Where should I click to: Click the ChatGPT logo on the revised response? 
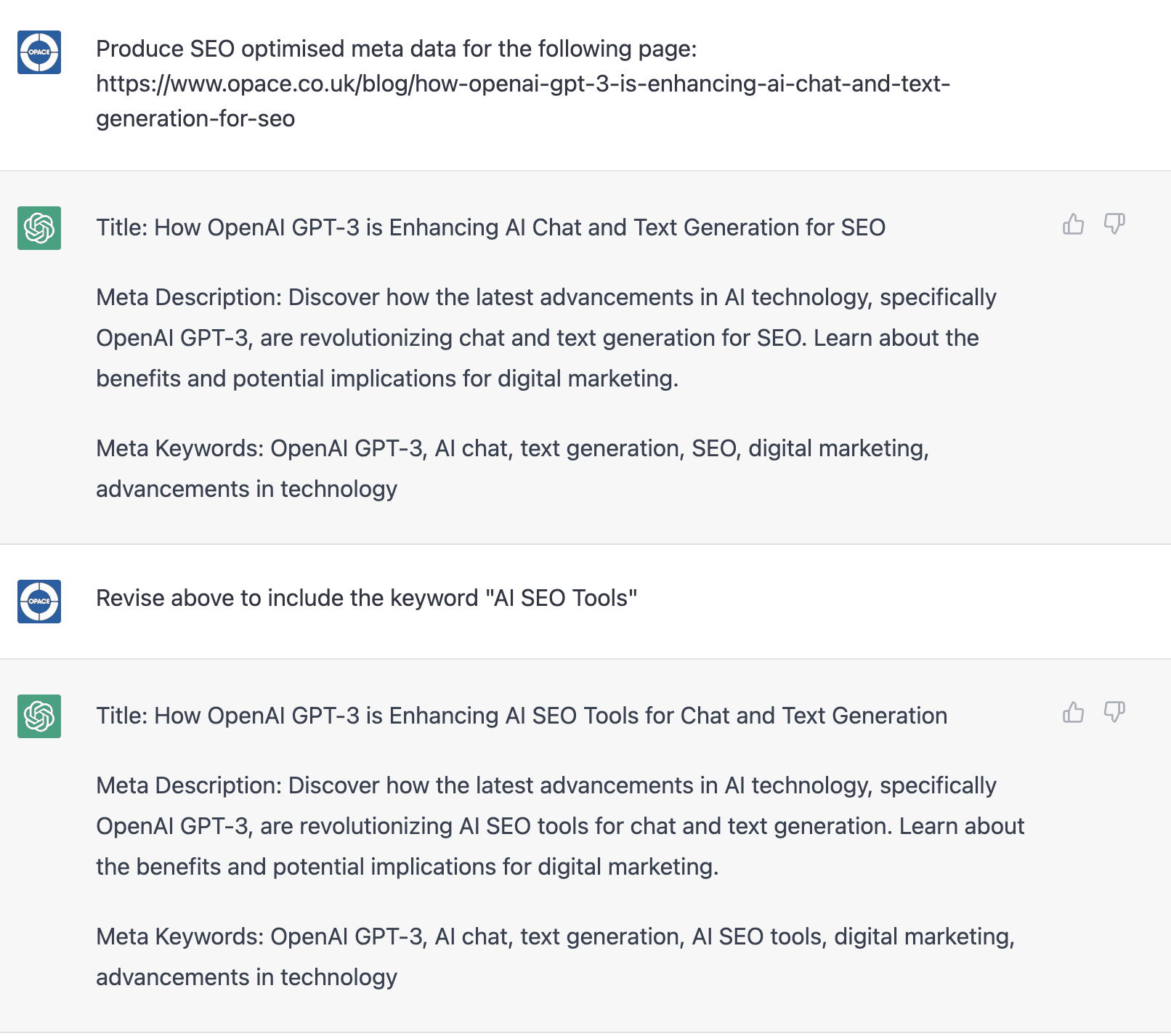pyautogui.click(x=39, y=716)
